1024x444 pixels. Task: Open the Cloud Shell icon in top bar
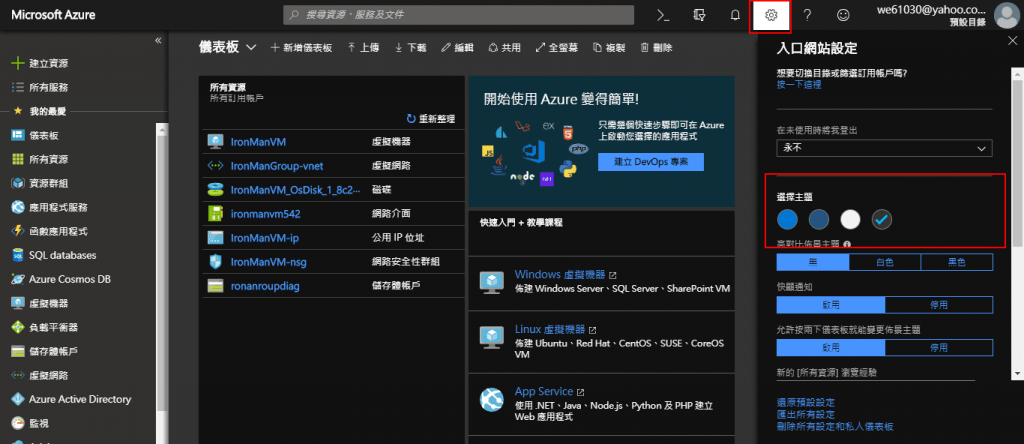click(x=663, y=15)
